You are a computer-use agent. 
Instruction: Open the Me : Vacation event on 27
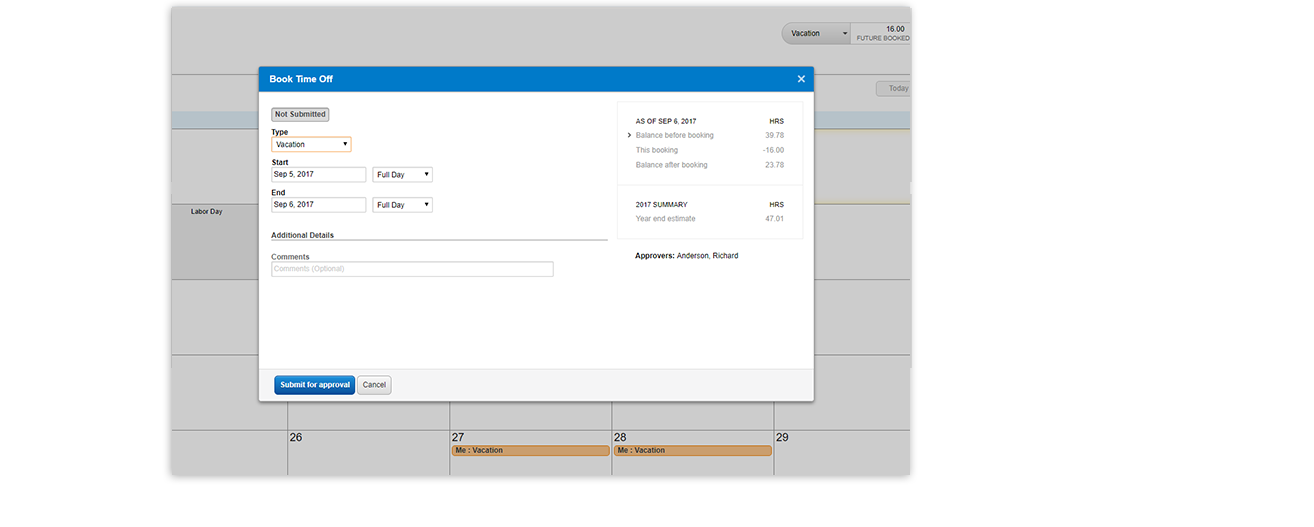(x=530, y=450)
